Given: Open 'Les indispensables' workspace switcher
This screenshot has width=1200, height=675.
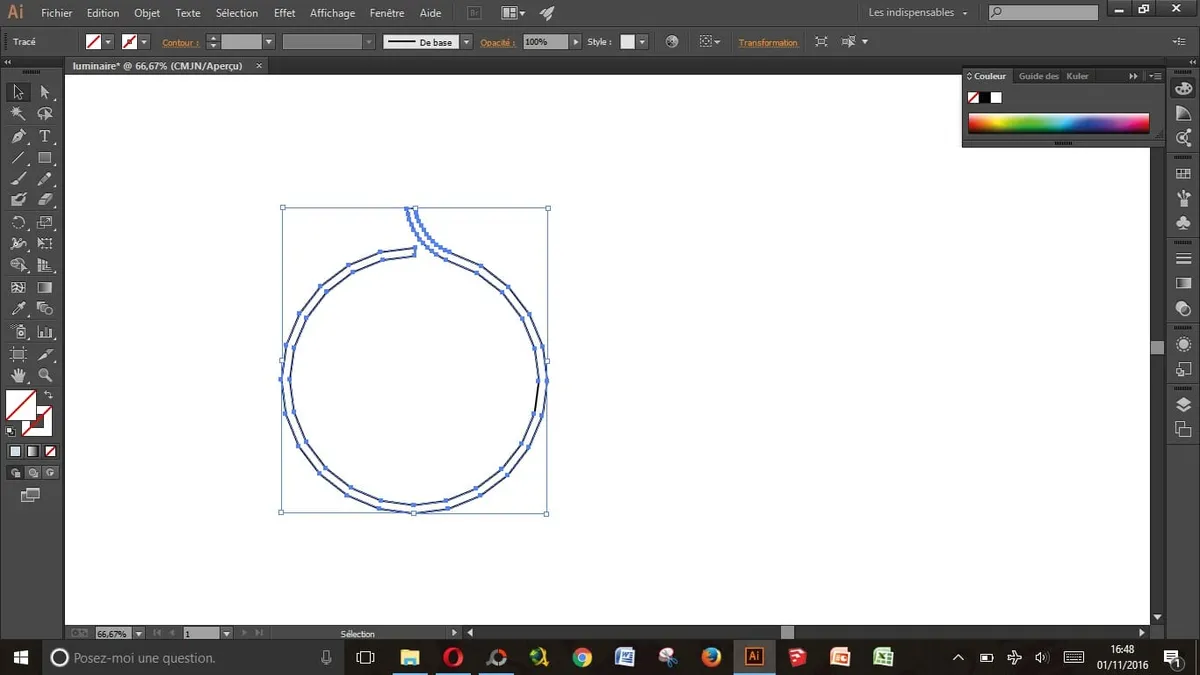Looking at the screenshot, I should [918, 13].
